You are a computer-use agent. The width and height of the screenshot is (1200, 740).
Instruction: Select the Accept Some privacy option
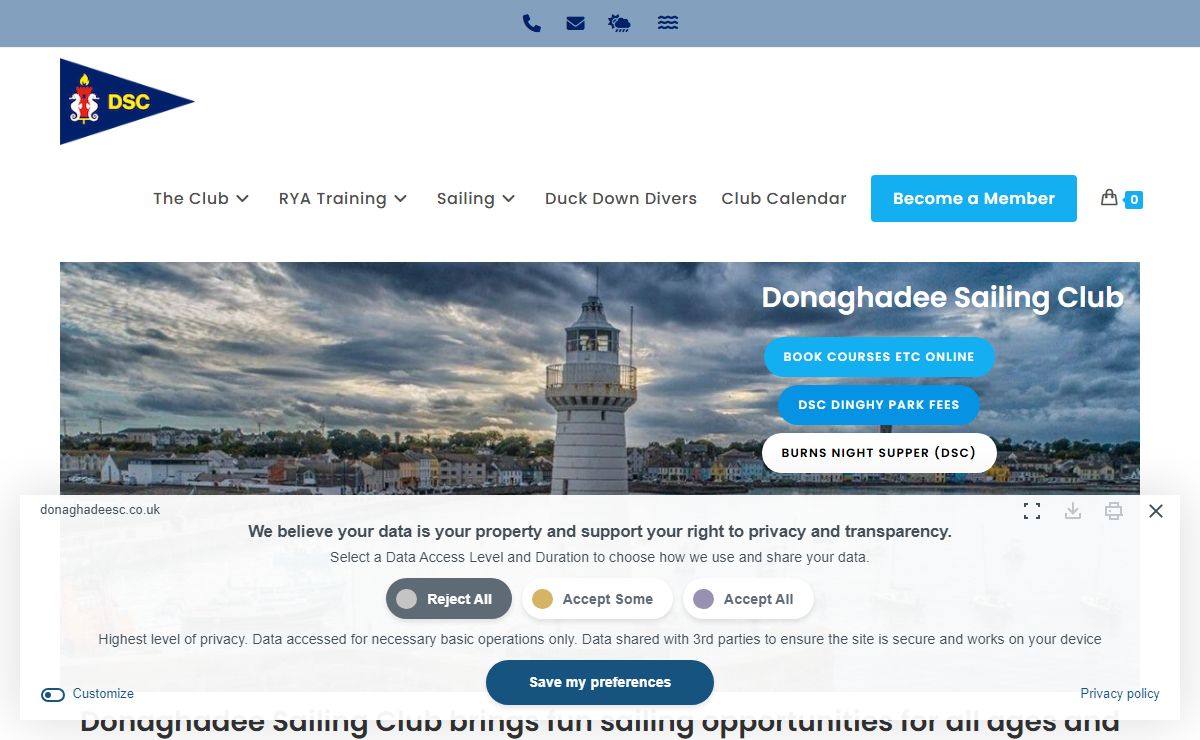[597, 599]
